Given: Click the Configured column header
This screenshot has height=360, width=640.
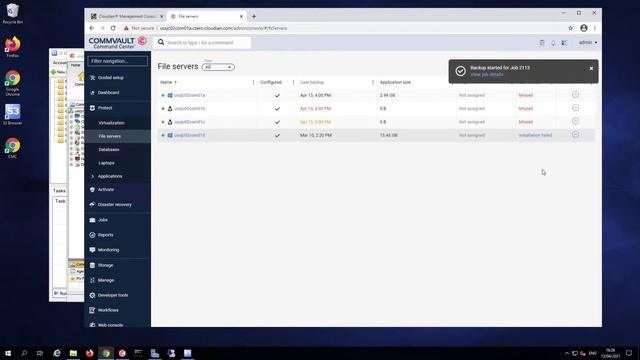Looking at the screenshot, I should (x=271, y=82).
